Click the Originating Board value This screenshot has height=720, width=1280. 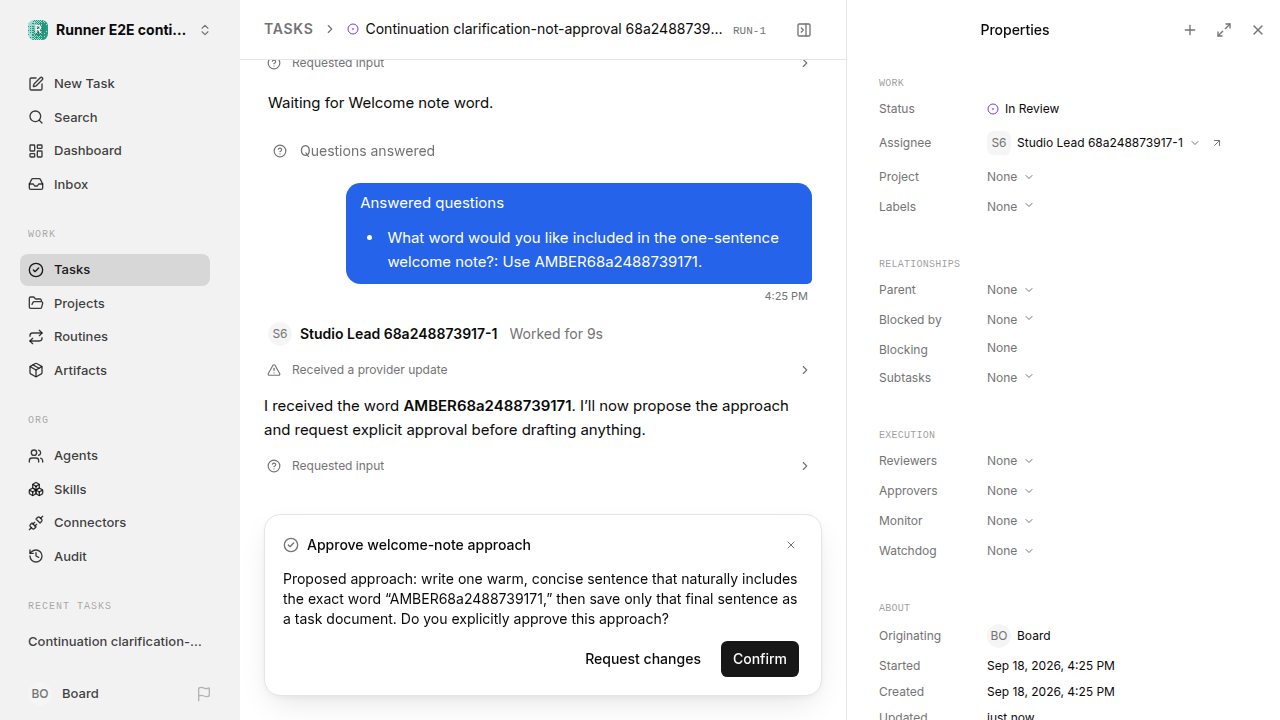pos(1020,636)
